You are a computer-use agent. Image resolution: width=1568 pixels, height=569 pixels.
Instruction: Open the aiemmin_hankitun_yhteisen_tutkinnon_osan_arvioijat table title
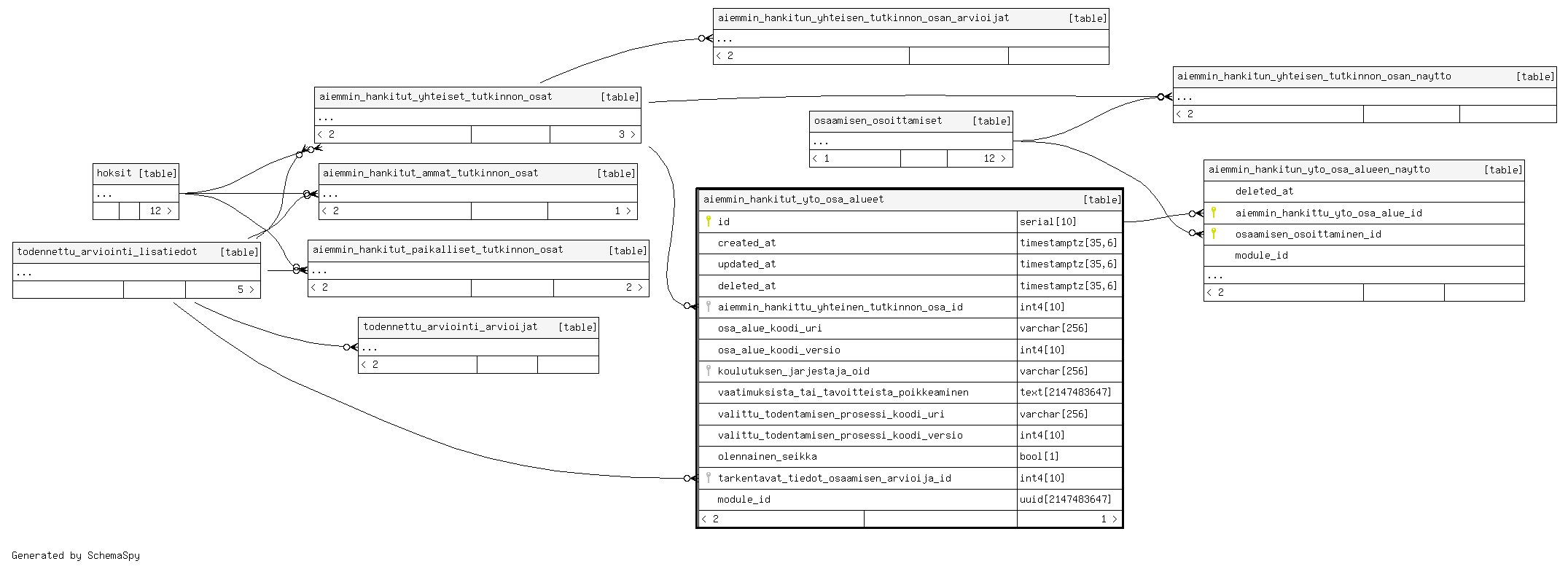(x=863, y=17)
